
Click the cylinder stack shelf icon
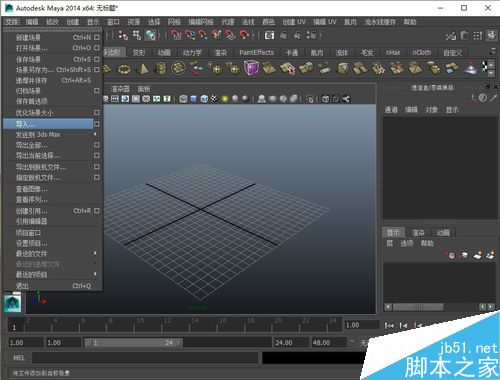click(x=161, y=68)
